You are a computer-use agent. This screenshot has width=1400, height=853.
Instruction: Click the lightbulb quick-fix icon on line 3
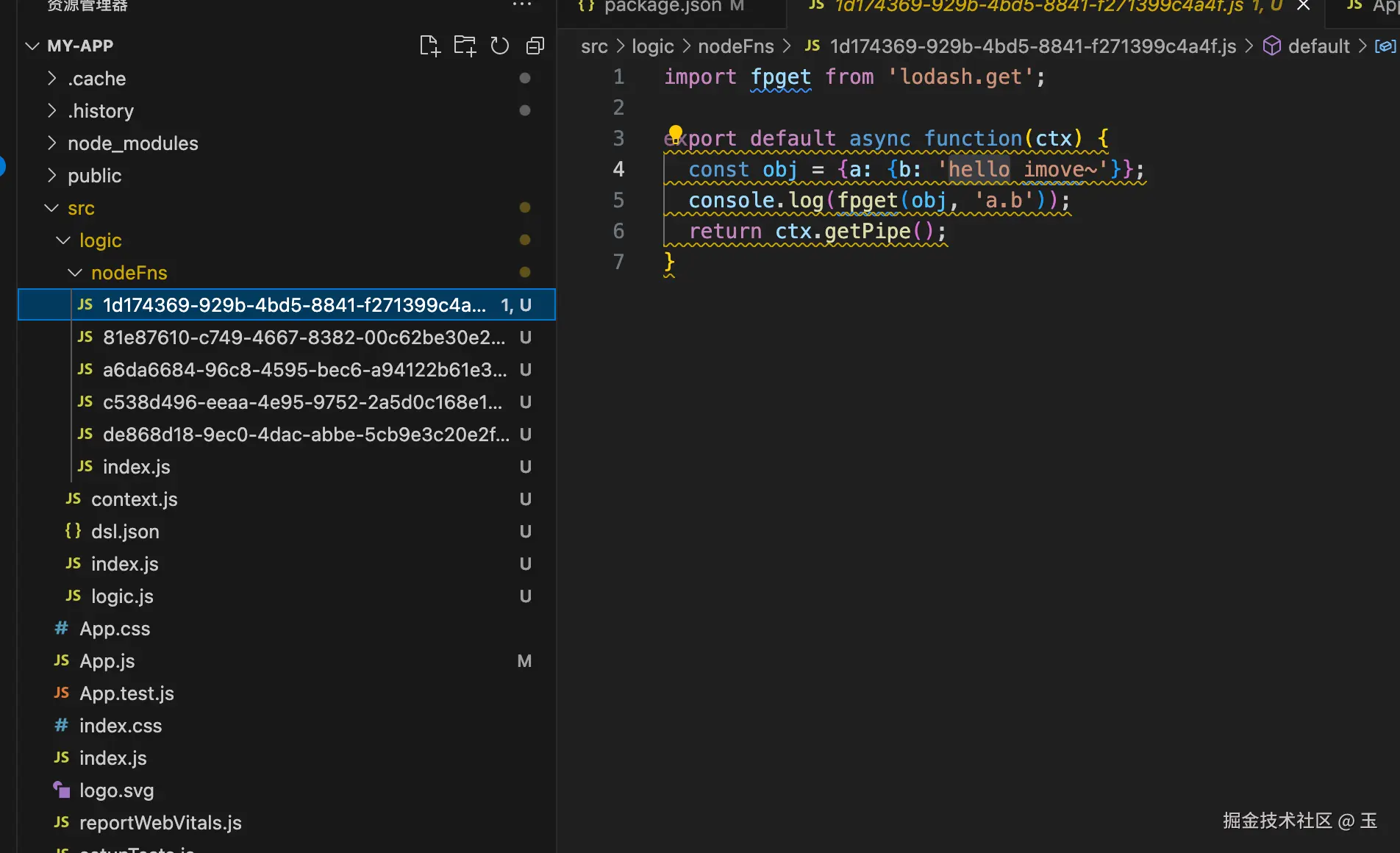point(675,133)
